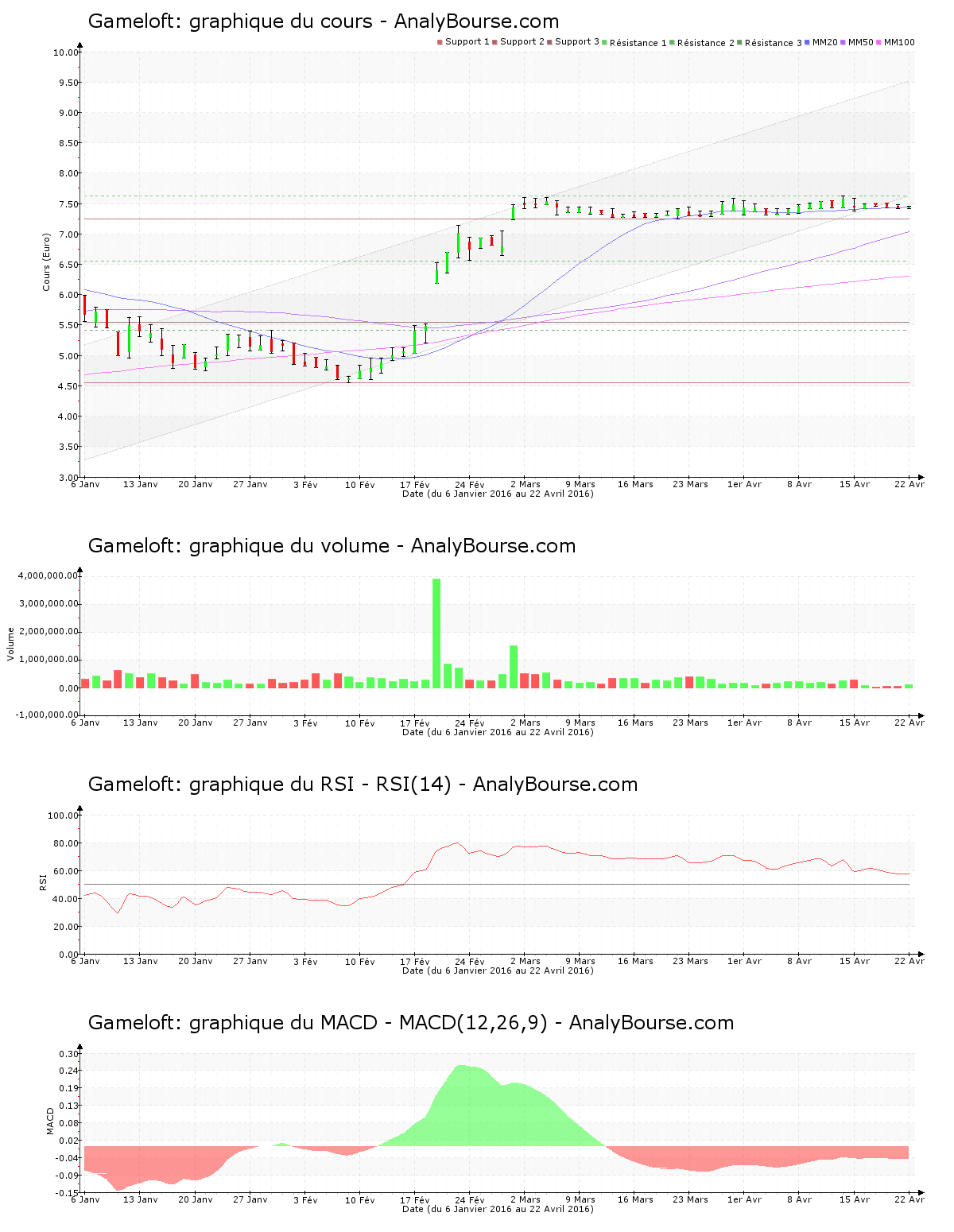Screen dimensions: 954x1232
Task: Click the '10.00' price axis value
Action: coord(66,53)
